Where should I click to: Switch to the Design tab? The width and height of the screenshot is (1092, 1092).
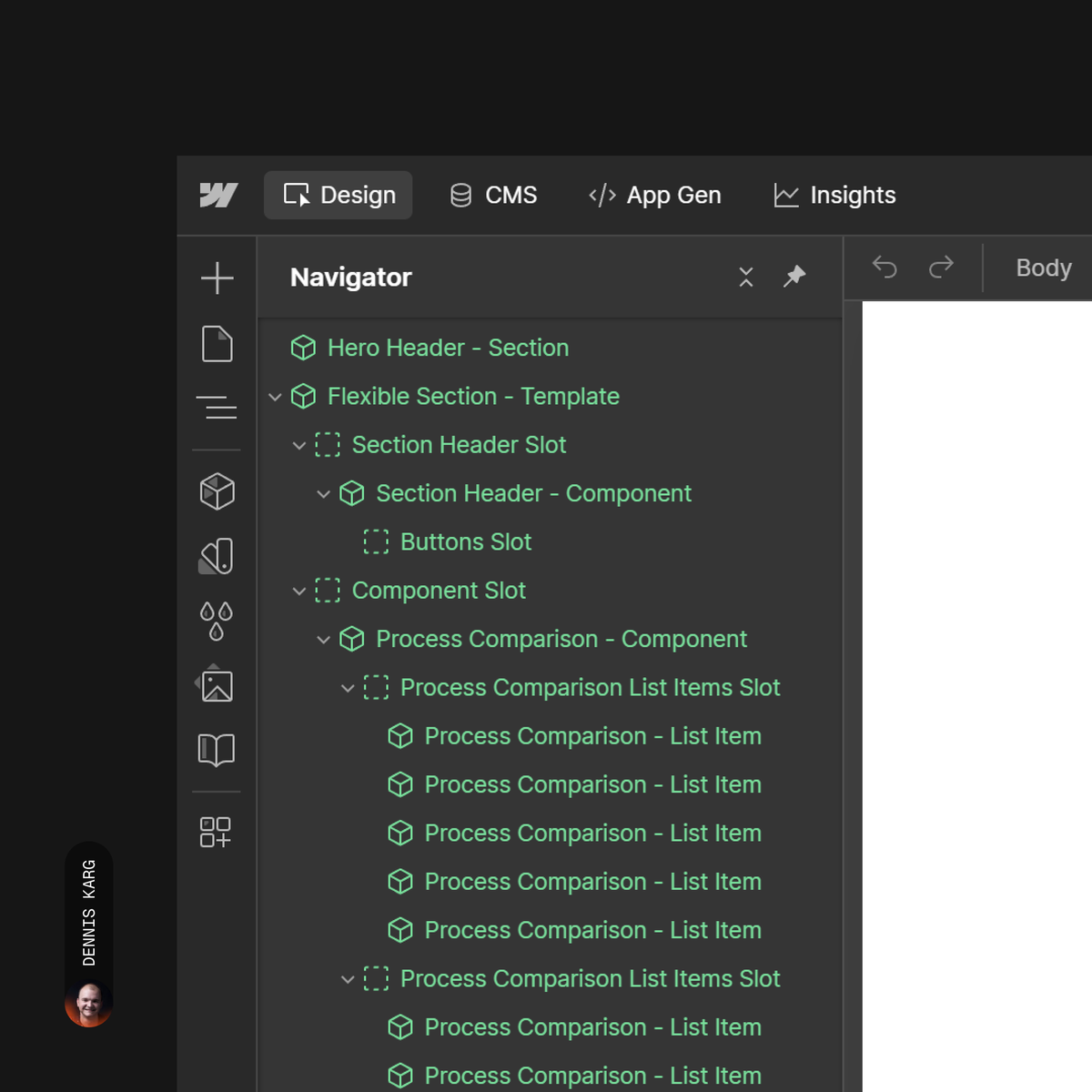pyautogui.click(x=339, y=195)
